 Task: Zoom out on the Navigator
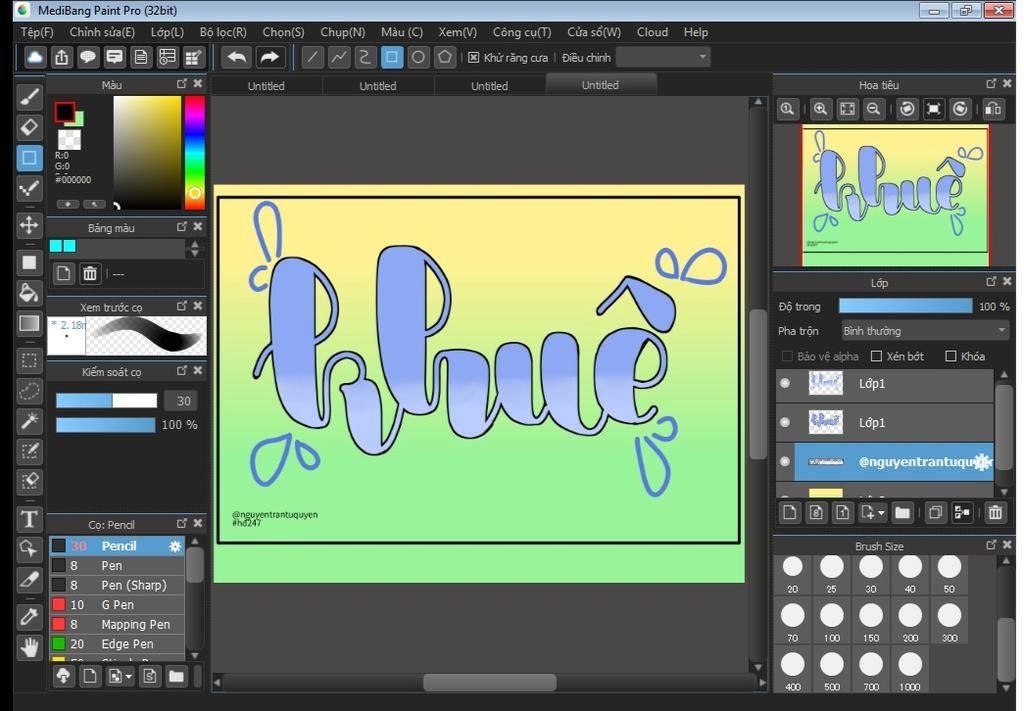[x=873, y=109]
